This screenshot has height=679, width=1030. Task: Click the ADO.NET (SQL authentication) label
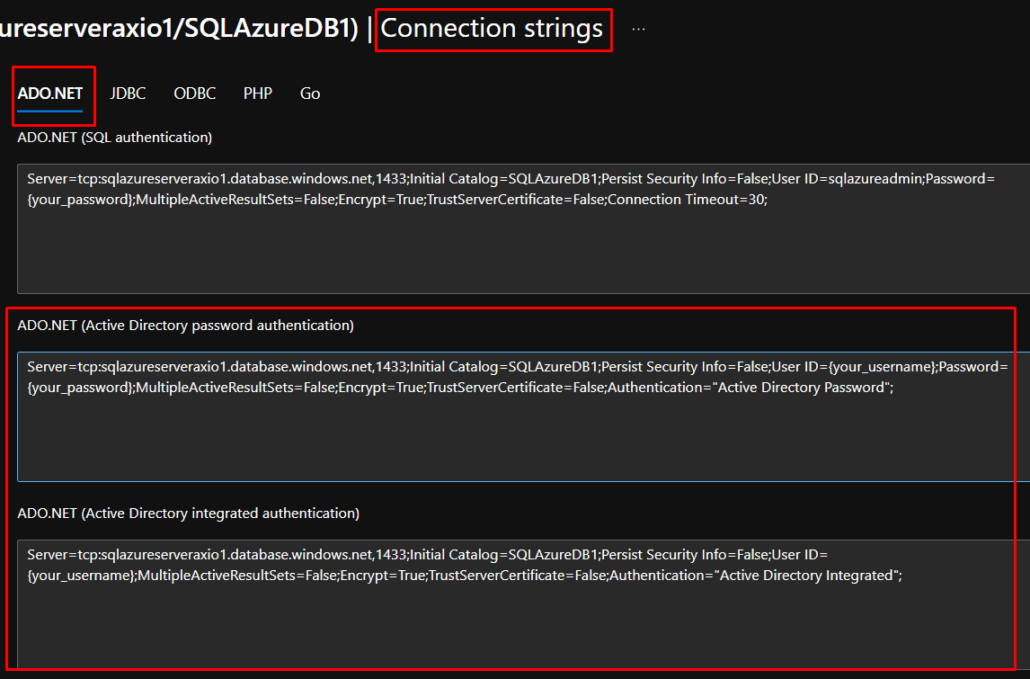pyautogui.click(x=115, y=137)
